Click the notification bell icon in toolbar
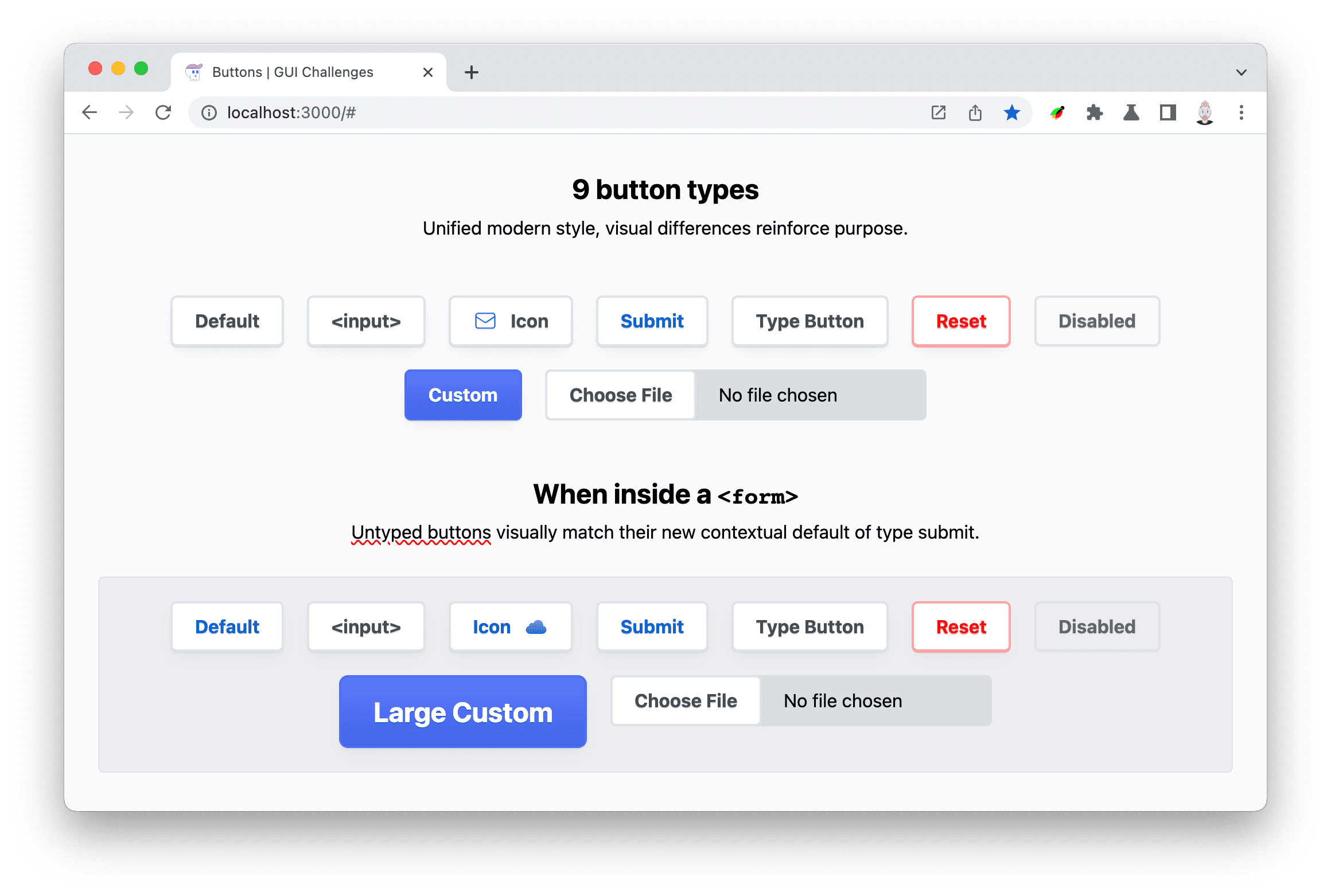 pyautogui.click(x=1130, y=112)
